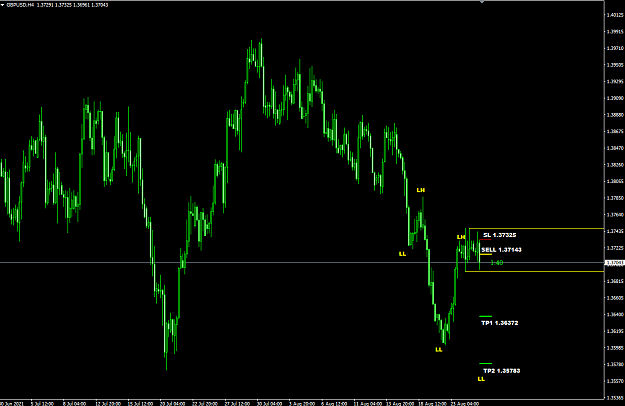Click the LH label left of SL line
Image resolution: width=625 pixels, height=406 pixels.
click(461, 237)
